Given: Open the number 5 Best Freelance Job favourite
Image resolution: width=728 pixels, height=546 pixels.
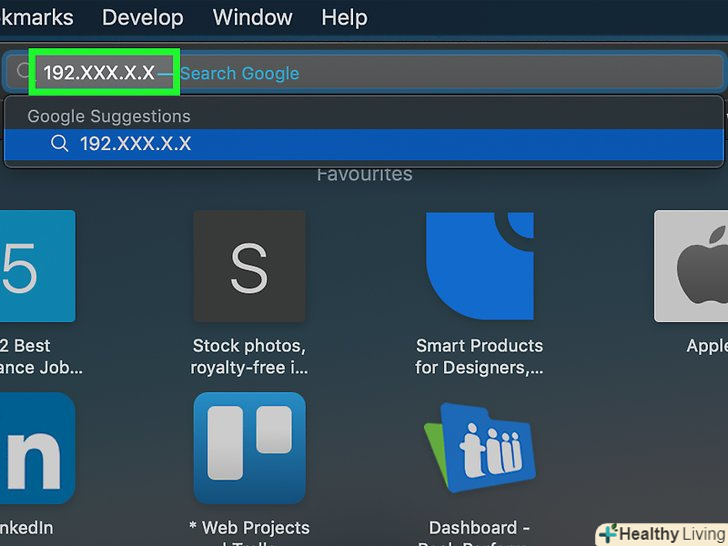Looking at the screenshot, I should coord(37,266).
